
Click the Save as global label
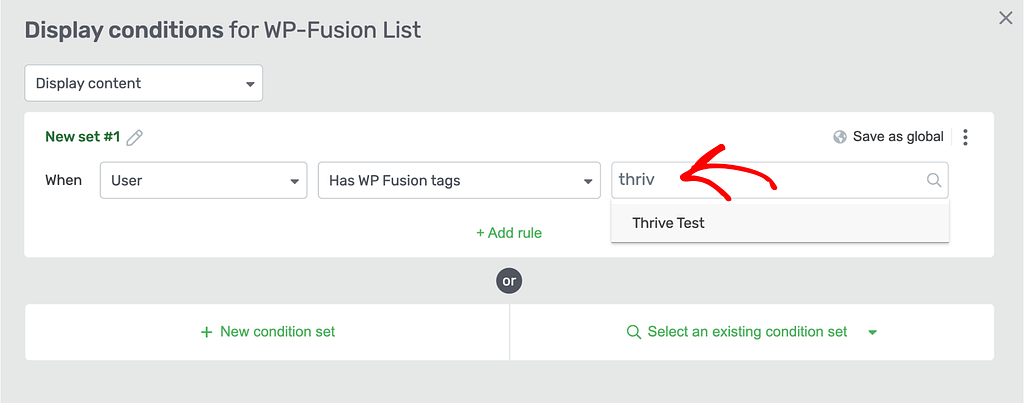(898, 137)
